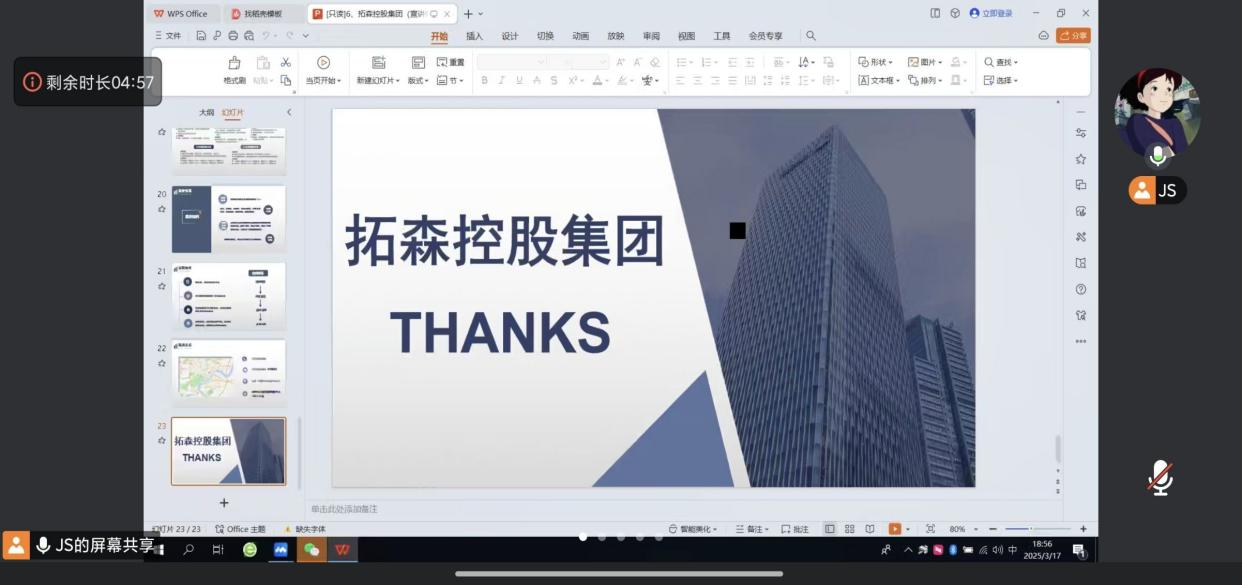This screenshot has height=585, width=1242.
Task: Switch to slide sorter grid view icon
Action: 849,529
